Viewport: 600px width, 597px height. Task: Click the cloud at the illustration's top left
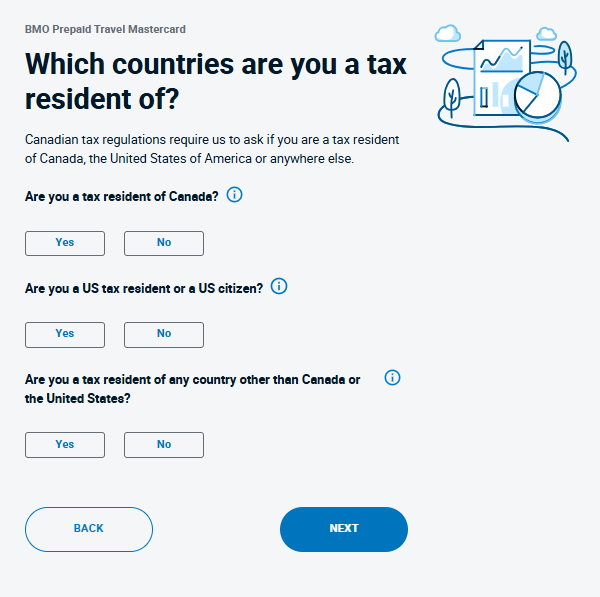pos(447,35)
